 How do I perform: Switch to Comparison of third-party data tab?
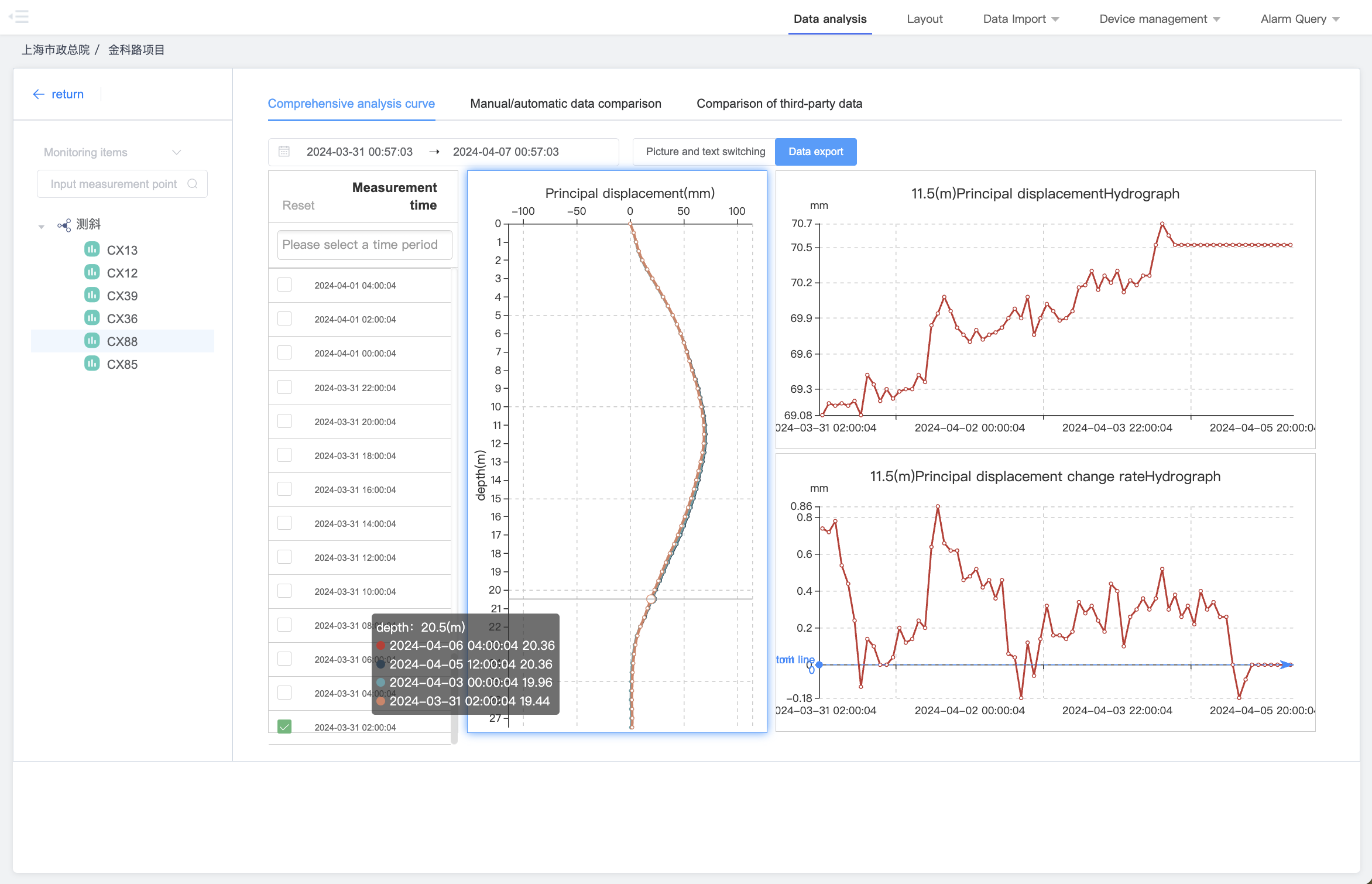pyautogui.click(x=779, y=104)
